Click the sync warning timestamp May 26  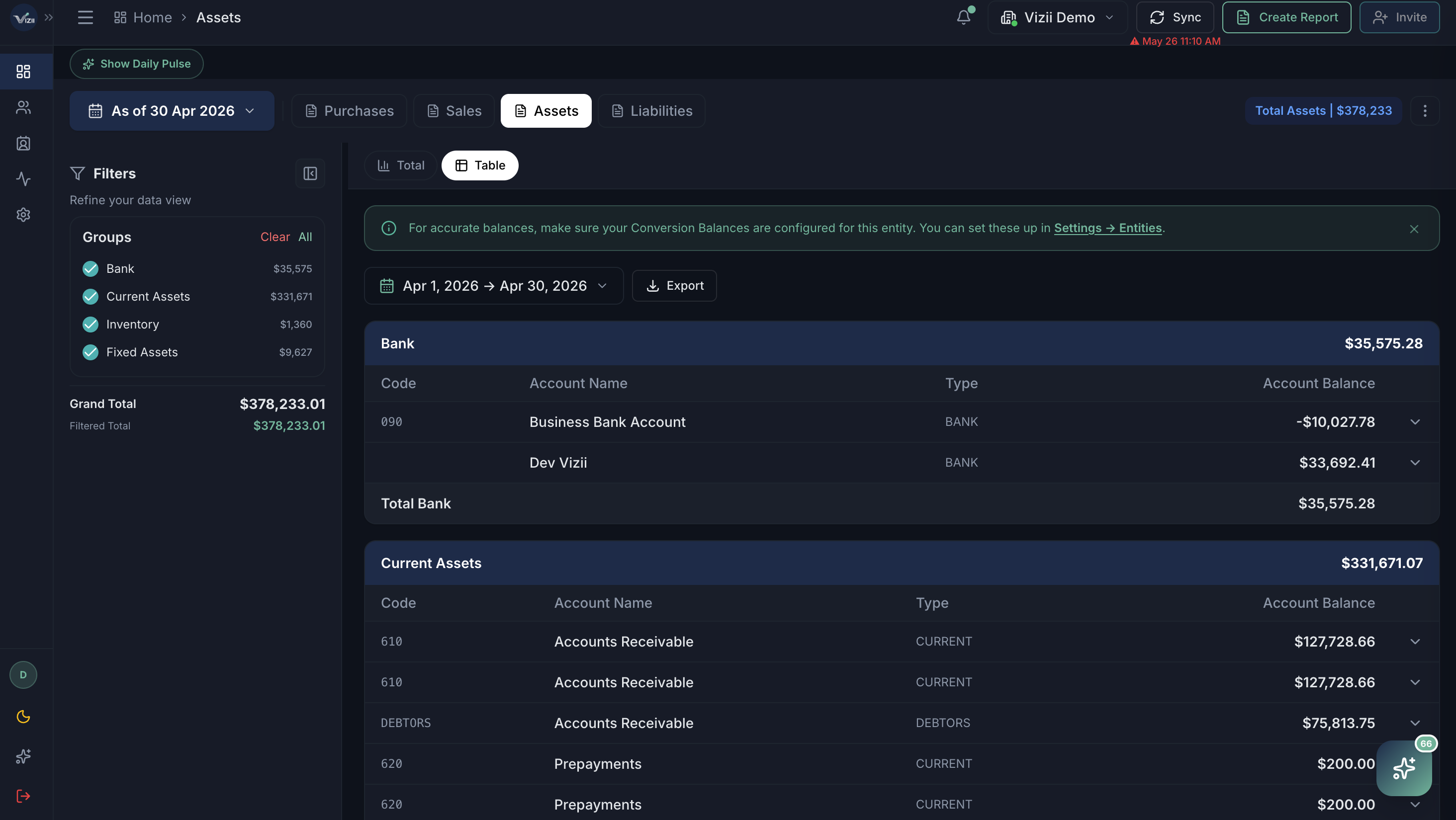[x=1175, y=41]
